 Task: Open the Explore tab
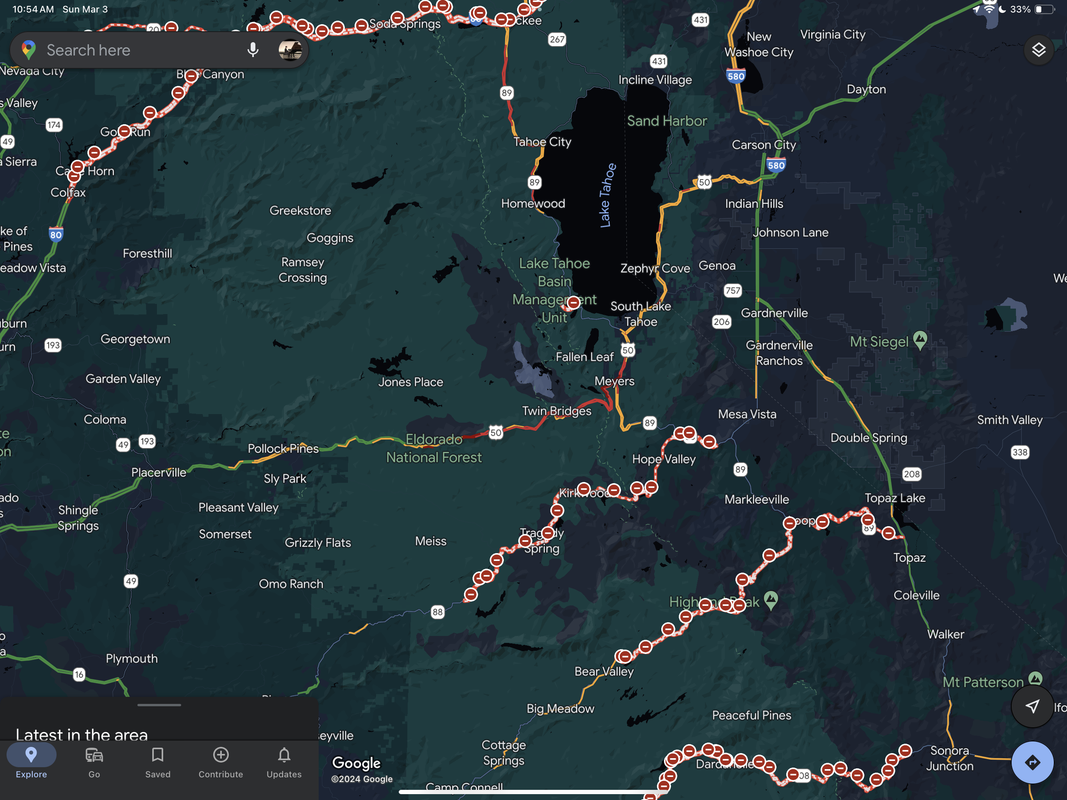31,761
